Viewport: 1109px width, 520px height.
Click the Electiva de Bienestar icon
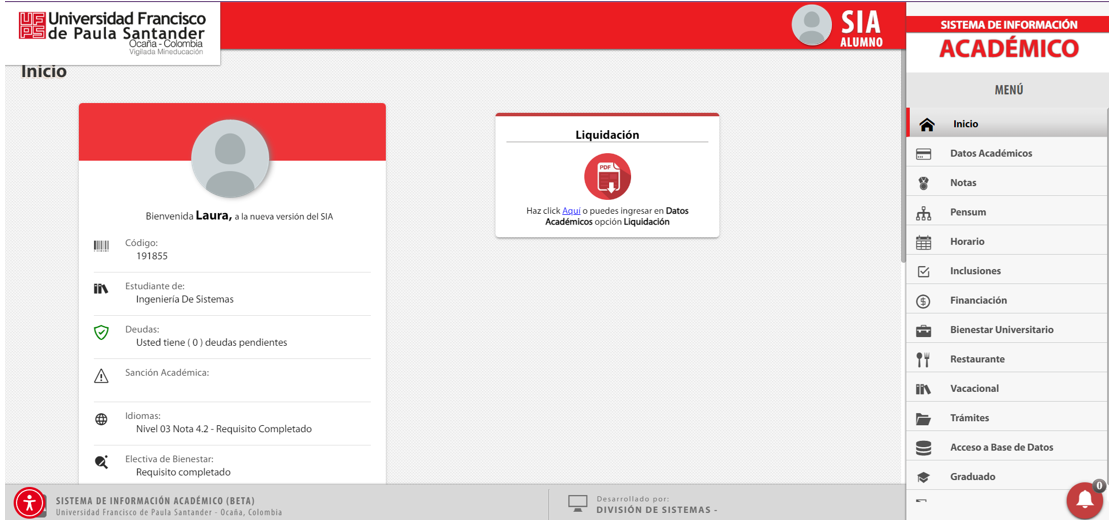point(101,462)
